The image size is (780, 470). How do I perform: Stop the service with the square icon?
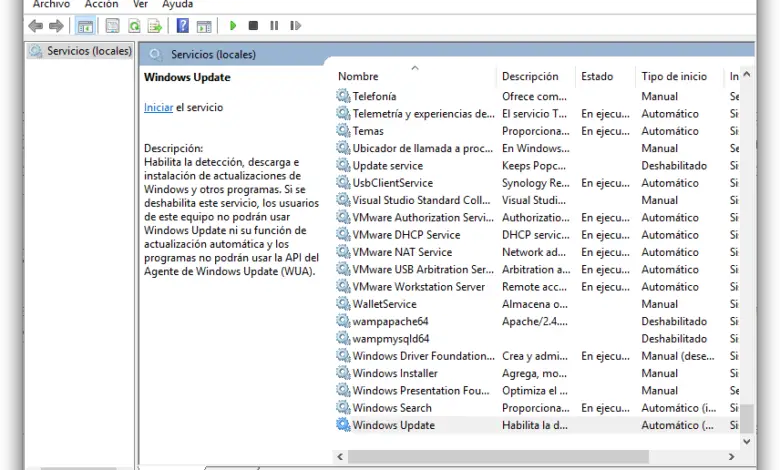coord(253,25)
